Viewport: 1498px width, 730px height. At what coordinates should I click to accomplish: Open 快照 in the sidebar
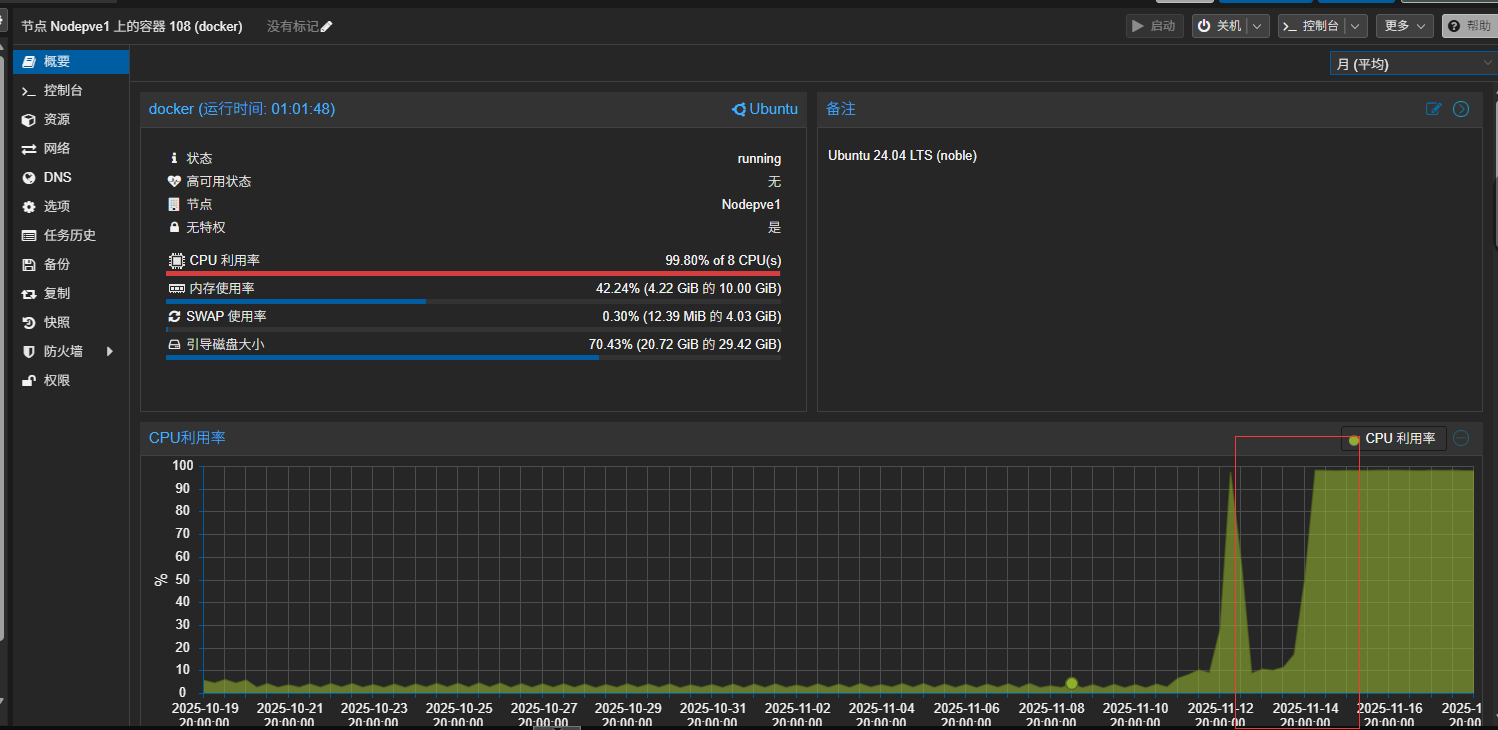click(x=57, y=322)
